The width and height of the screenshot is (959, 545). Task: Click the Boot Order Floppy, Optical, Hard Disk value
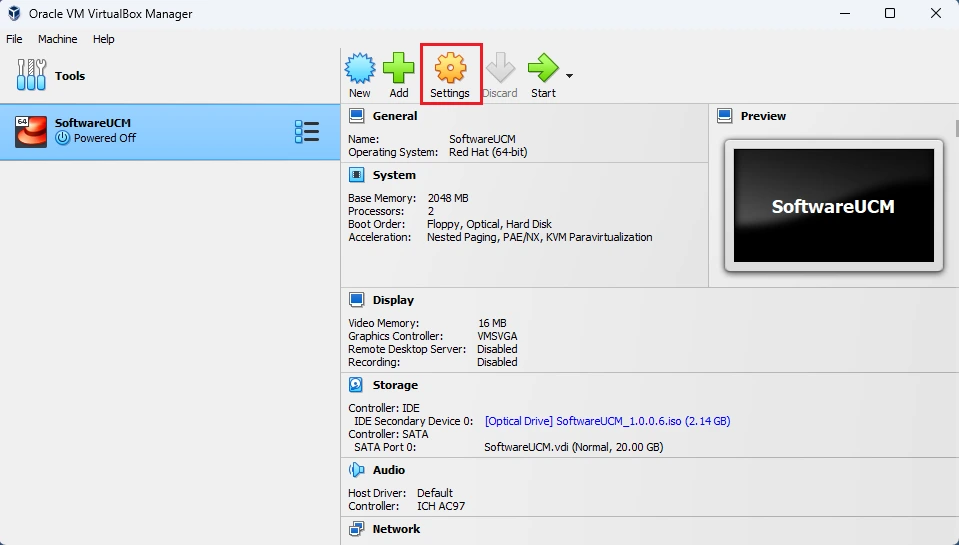pos(489,224)
